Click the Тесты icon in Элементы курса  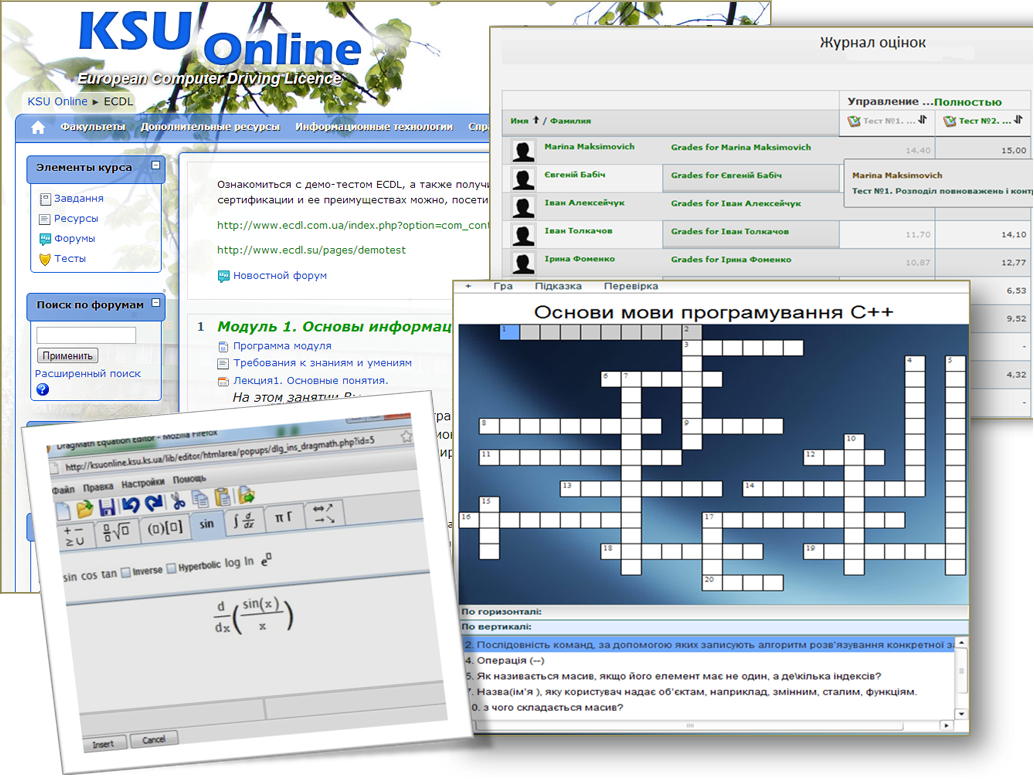click(x=45, y=259)
